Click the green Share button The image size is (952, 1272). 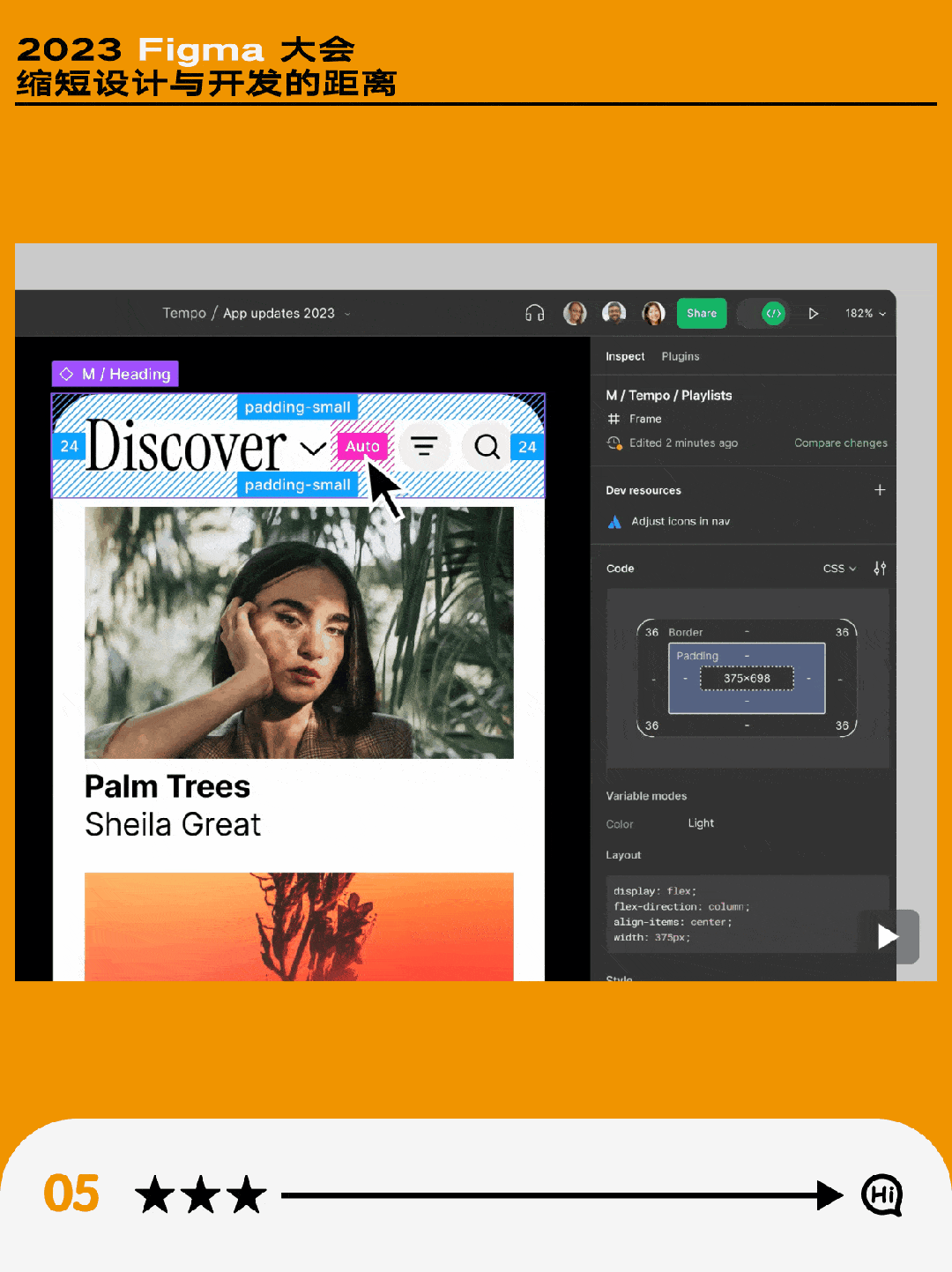coord(702,314)
